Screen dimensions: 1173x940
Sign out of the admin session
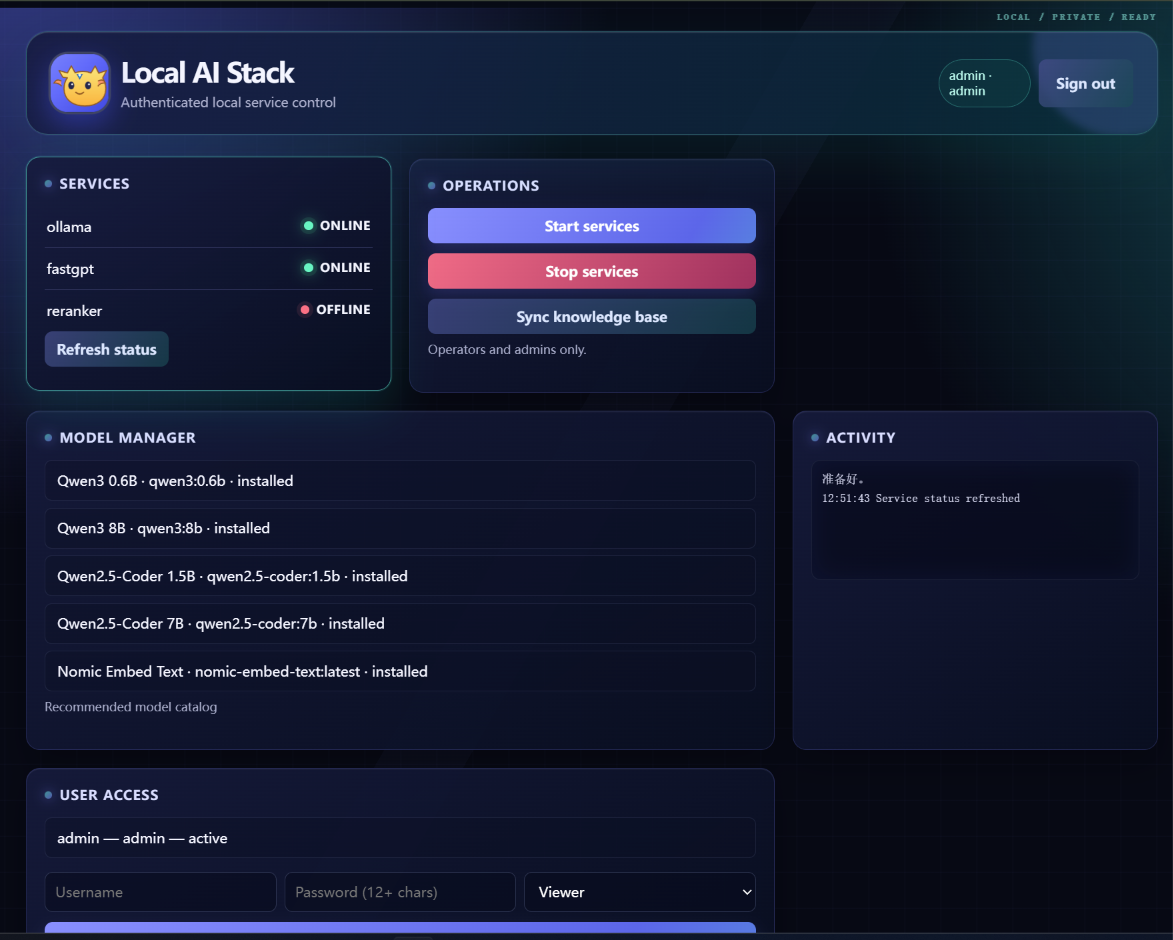[x=1085, y=83]
